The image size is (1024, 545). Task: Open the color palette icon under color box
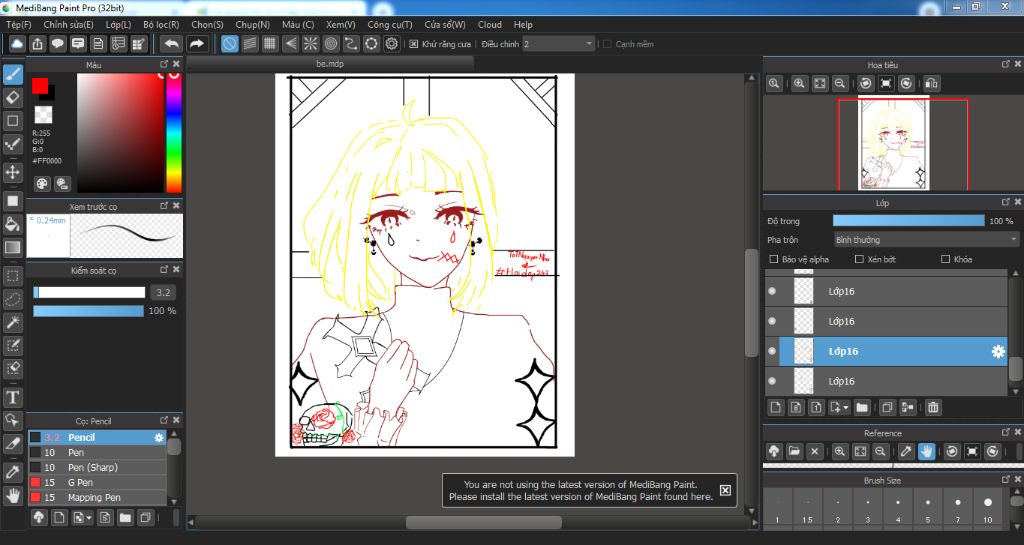[x=42, y=183]
